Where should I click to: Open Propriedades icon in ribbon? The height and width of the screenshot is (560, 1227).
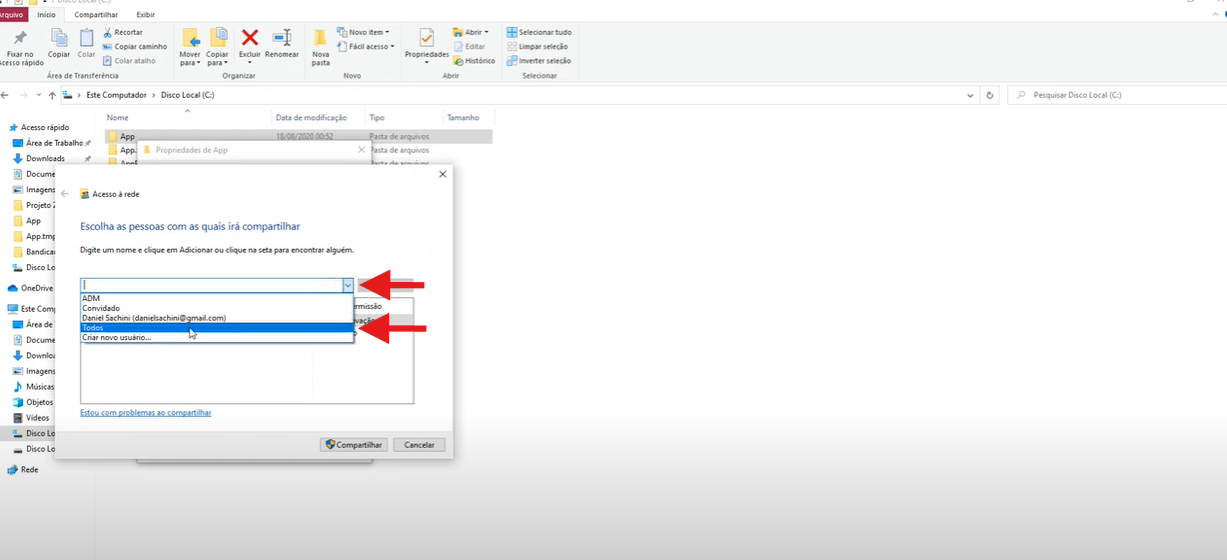[427, 40]
